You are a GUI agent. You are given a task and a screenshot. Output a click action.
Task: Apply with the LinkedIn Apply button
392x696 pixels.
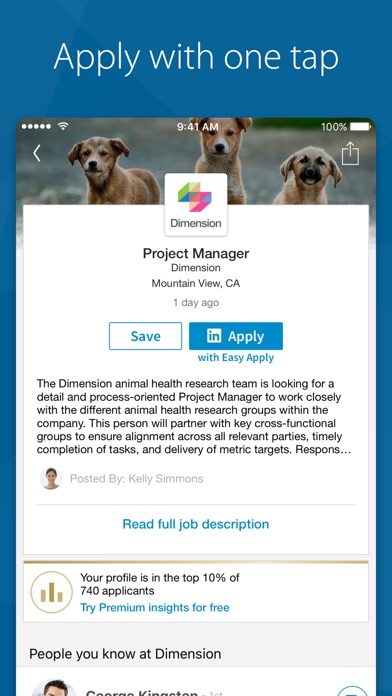coord(236,336)
